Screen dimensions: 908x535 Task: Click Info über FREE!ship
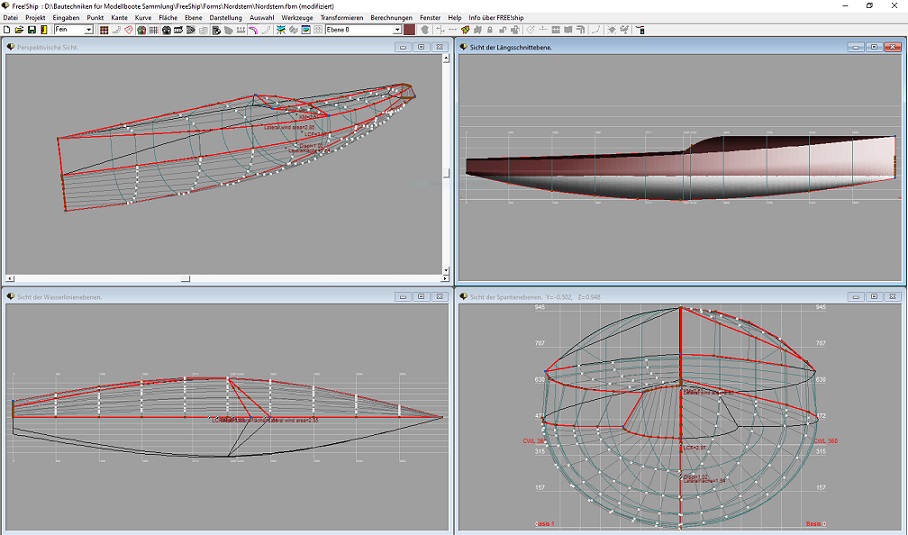coord(496,18)
